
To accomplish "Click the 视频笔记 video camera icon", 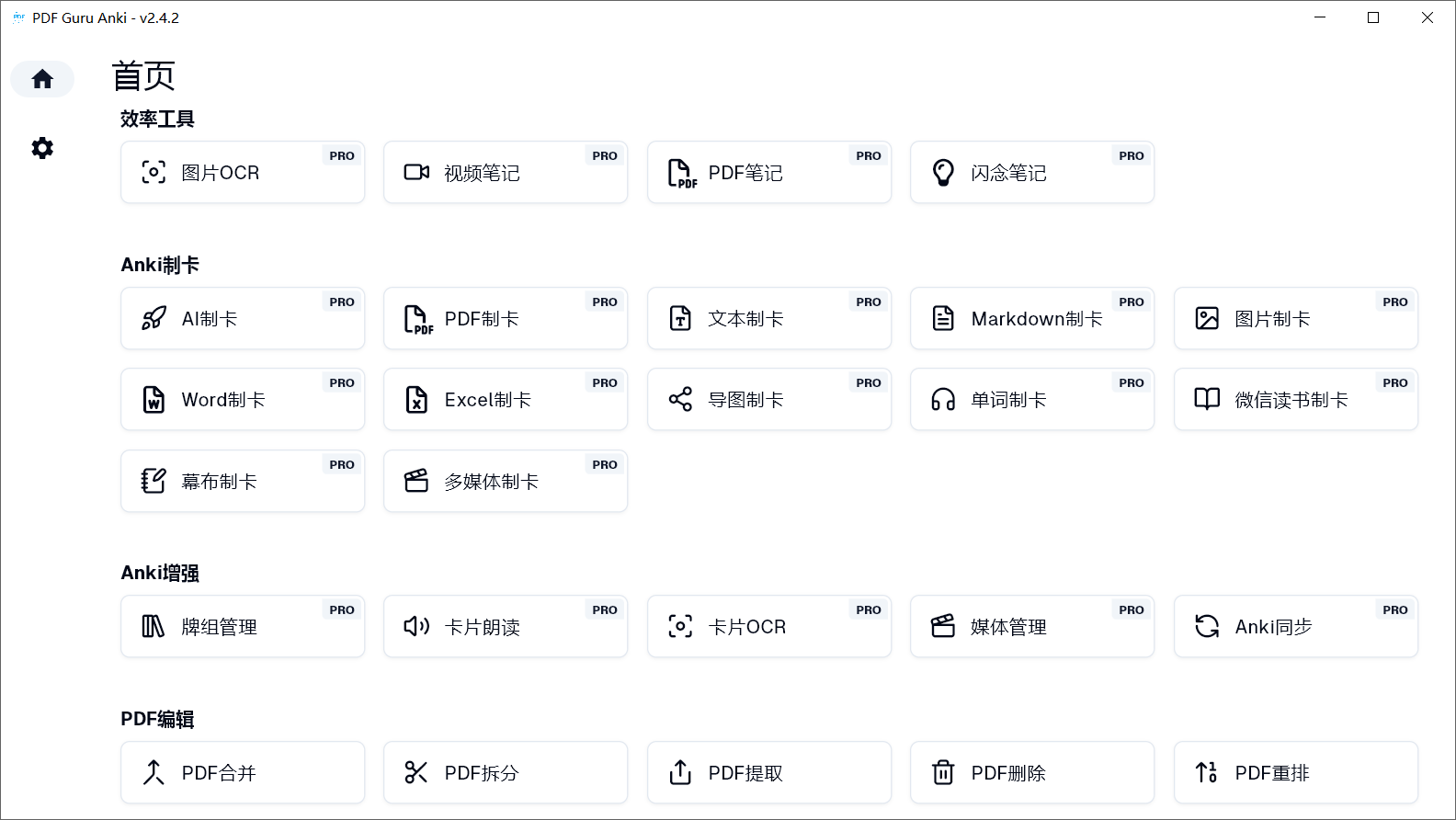I will point(416,172).
